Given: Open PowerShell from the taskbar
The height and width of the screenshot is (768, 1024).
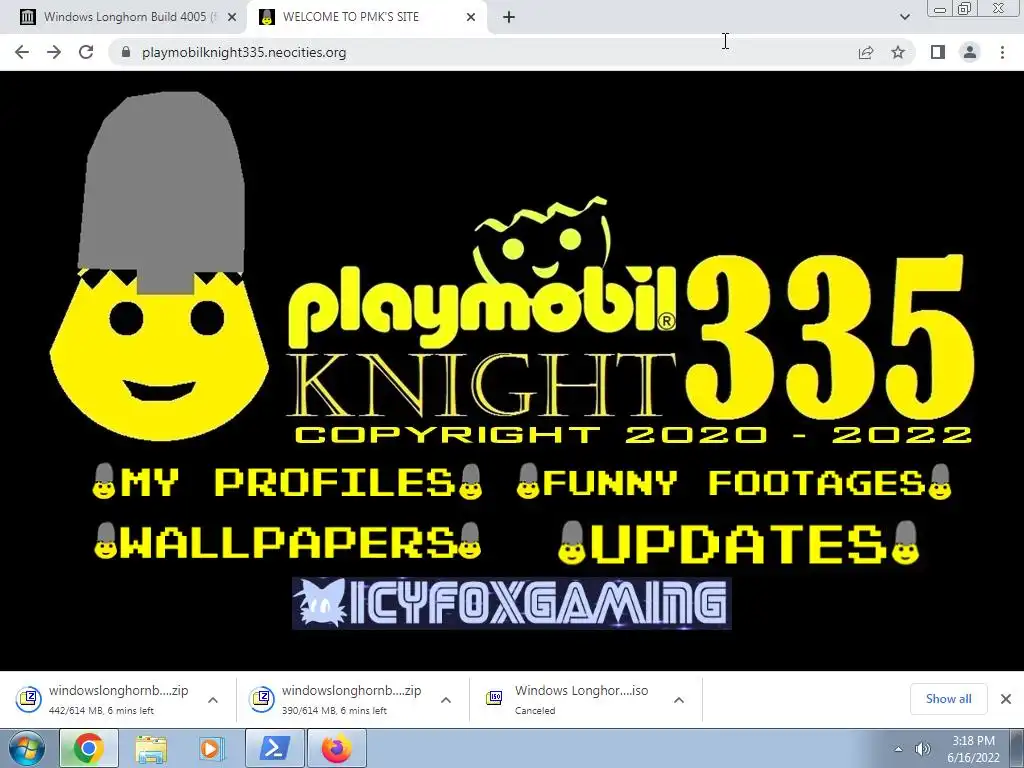Looking at the screenshot, I should tap(274, 748).
